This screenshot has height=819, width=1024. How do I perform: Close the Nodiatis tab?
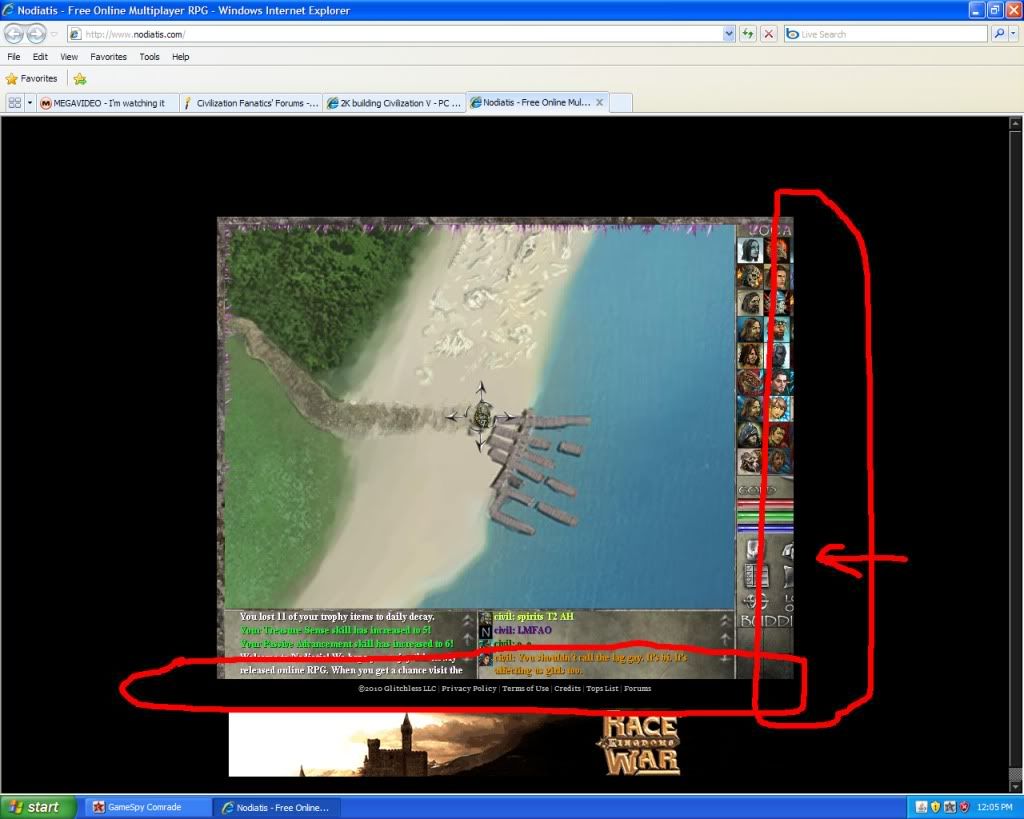(600, 102)
